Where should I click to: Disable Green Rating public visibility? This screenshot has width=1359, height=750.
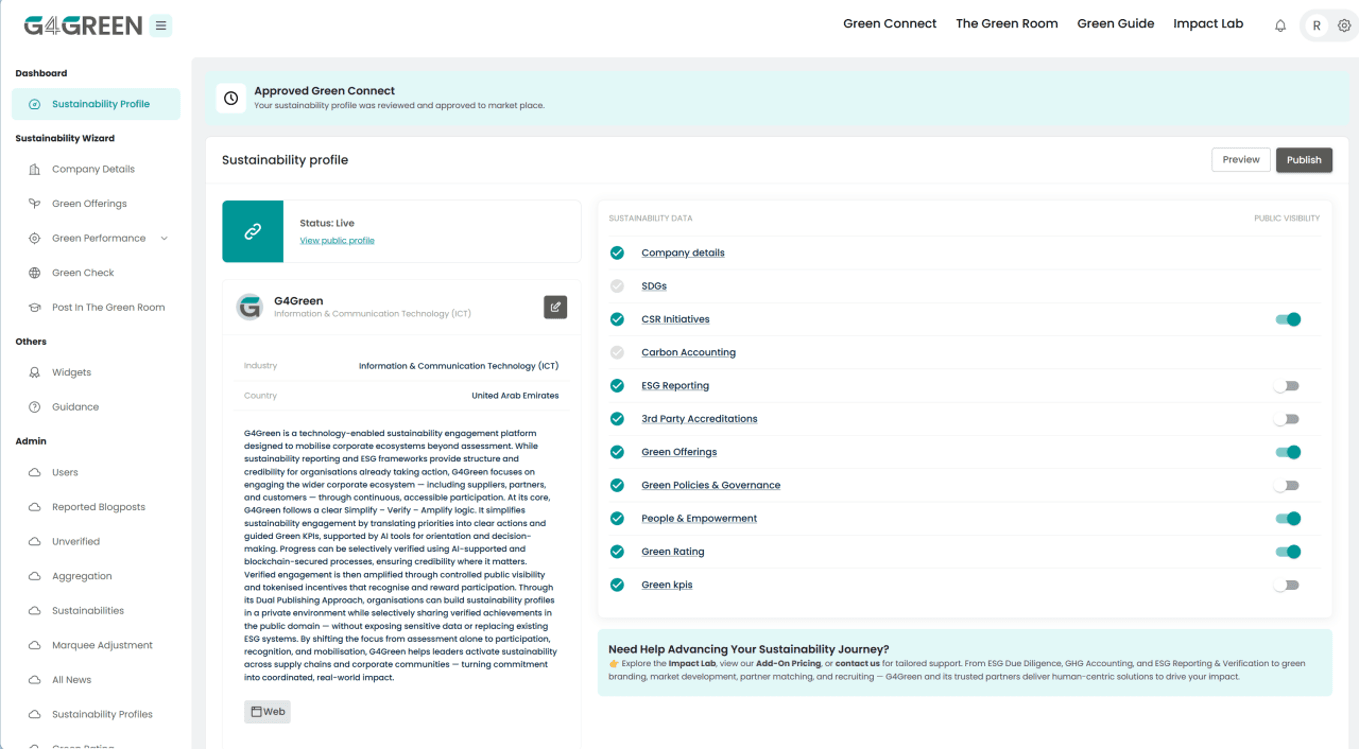tap(1288, 551)
